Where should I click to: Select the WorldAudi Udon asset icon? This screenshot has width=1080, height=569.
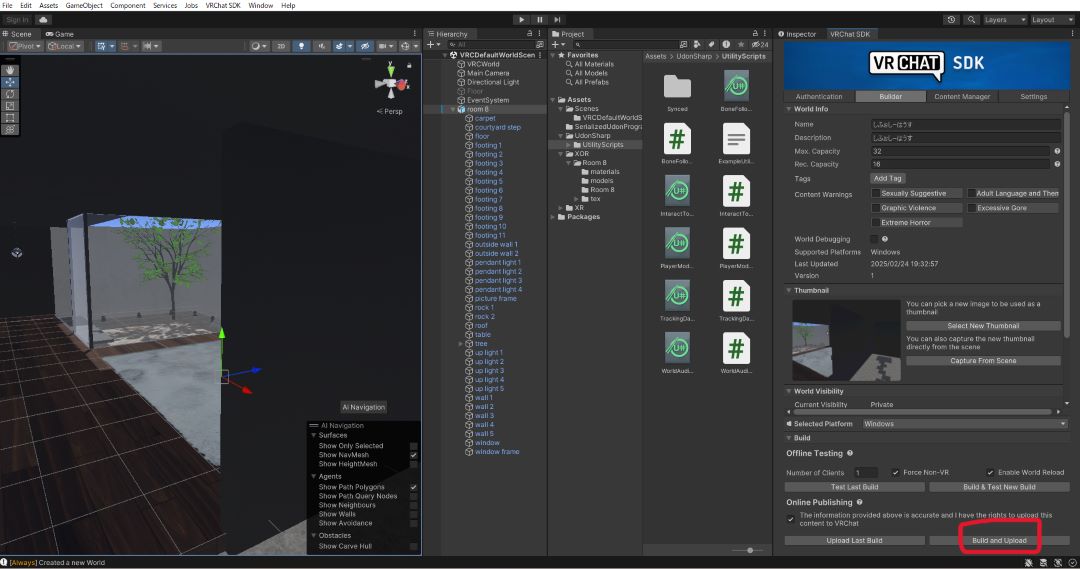point(677,349)
